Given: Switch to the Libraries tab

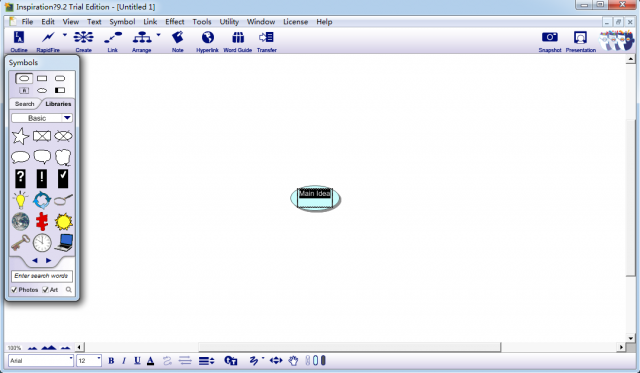Looking at the screenshot, I should [x=58, y=104].
